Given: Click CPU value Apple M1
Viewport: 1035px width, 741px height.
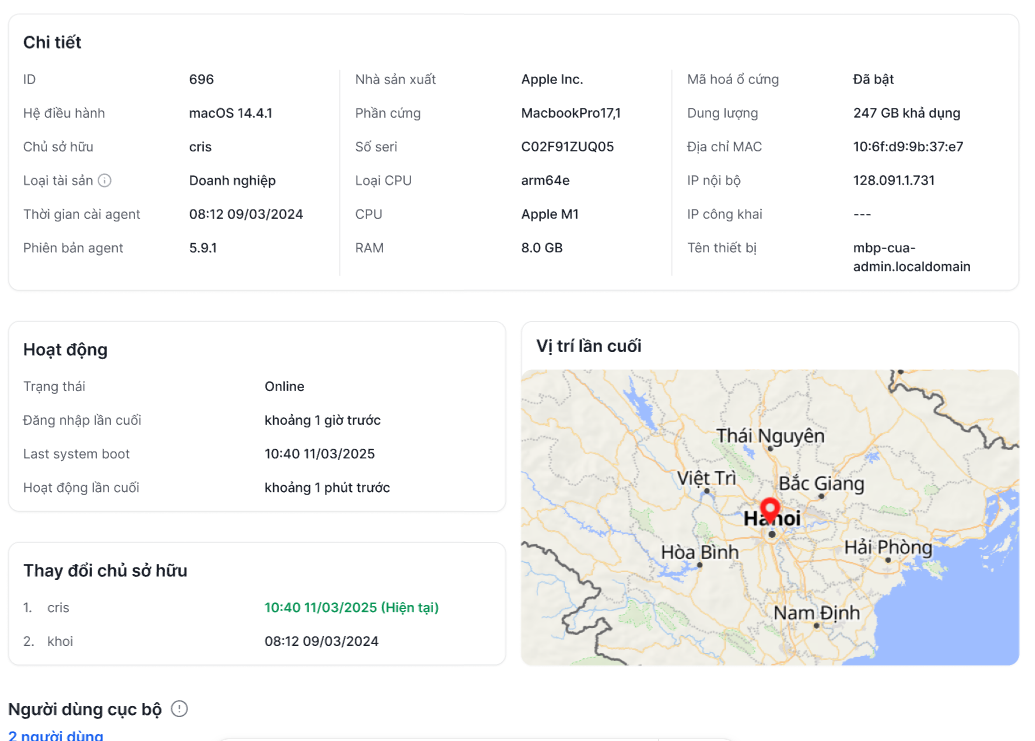Looking at the screenshot, I should coord(550,214).
